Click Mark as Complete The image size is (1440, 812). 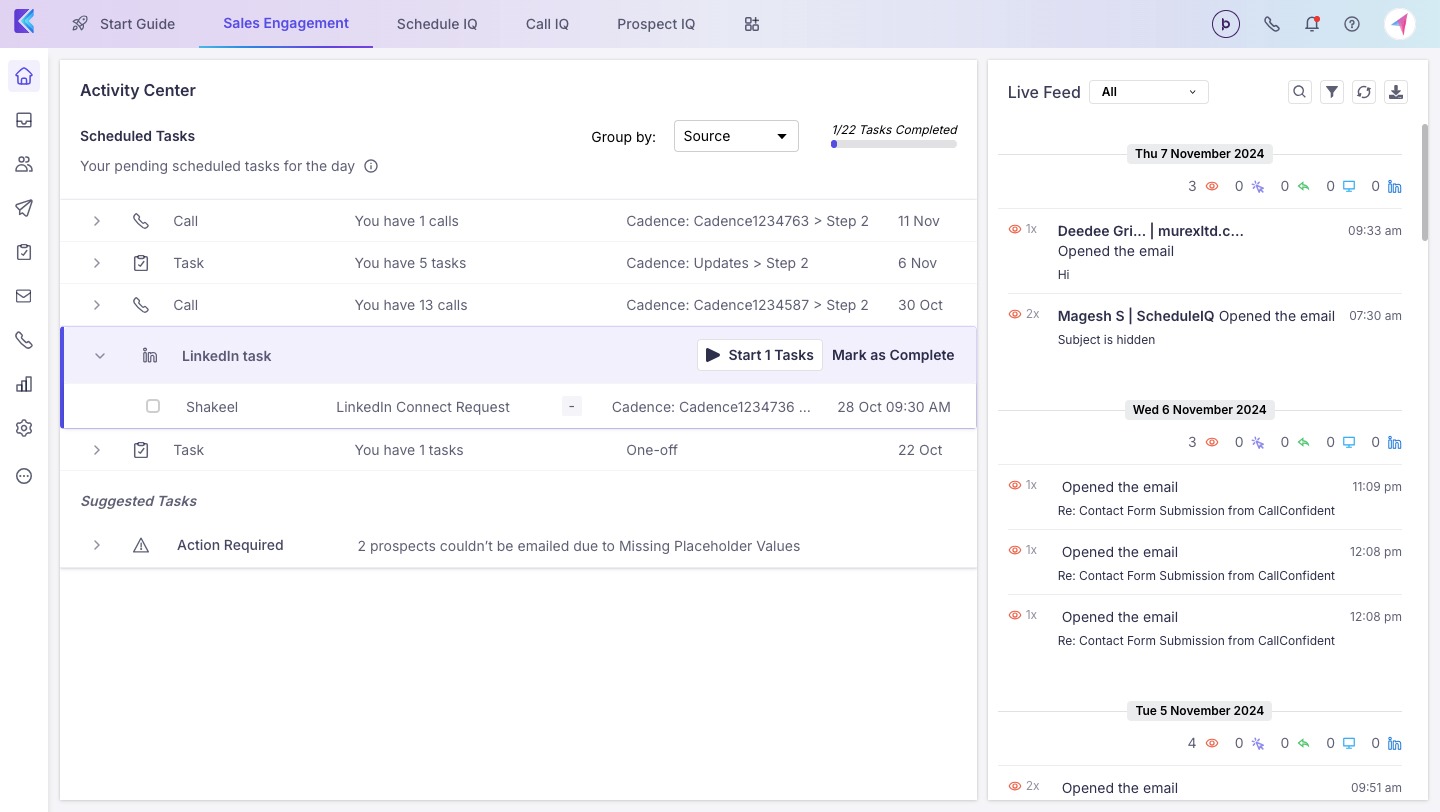[x=893, y=355]
